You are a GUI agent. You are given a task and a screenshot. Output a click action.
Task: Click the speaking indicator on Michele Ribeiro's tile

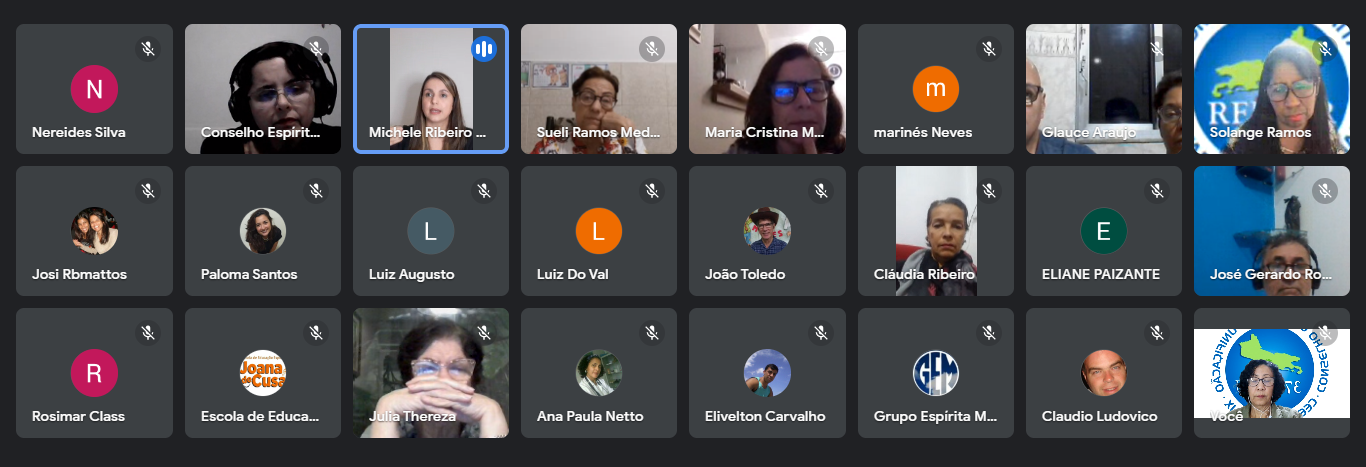tap(484, 48)
